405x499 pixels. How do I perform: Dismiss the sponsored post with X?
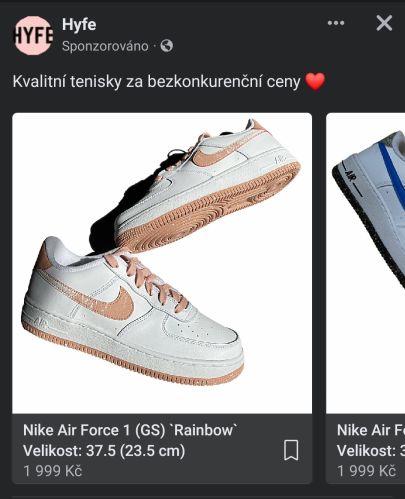tap(384, 23)
